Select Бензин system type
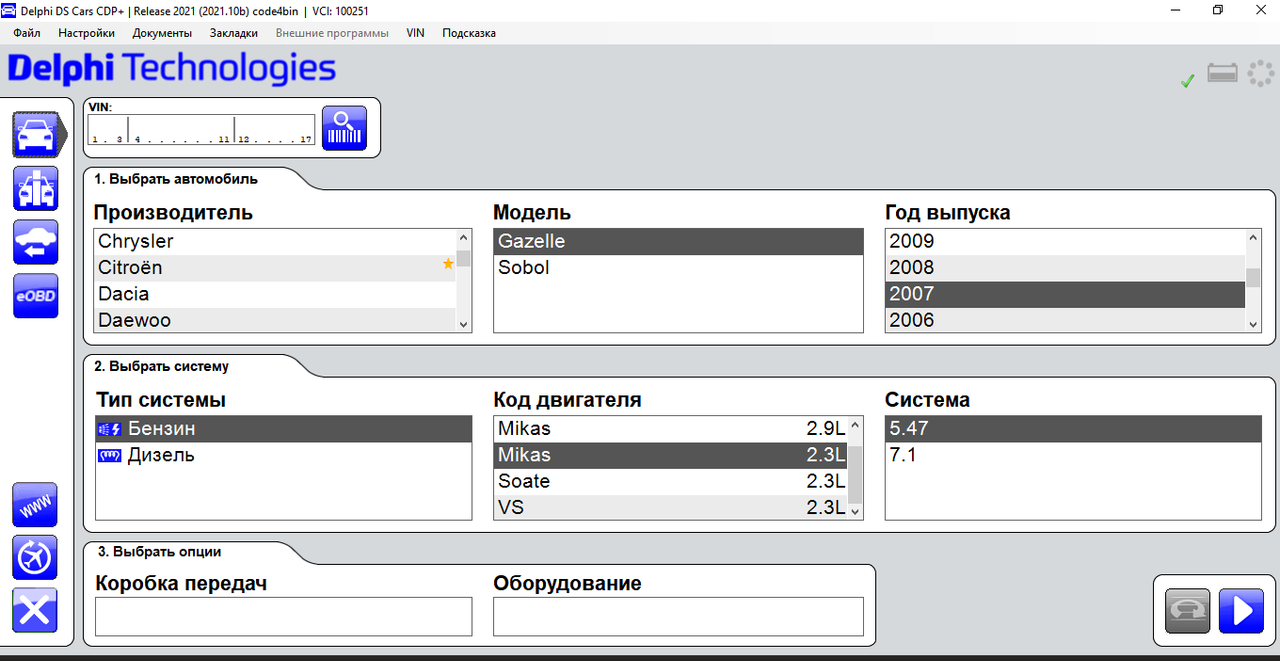 283,429
